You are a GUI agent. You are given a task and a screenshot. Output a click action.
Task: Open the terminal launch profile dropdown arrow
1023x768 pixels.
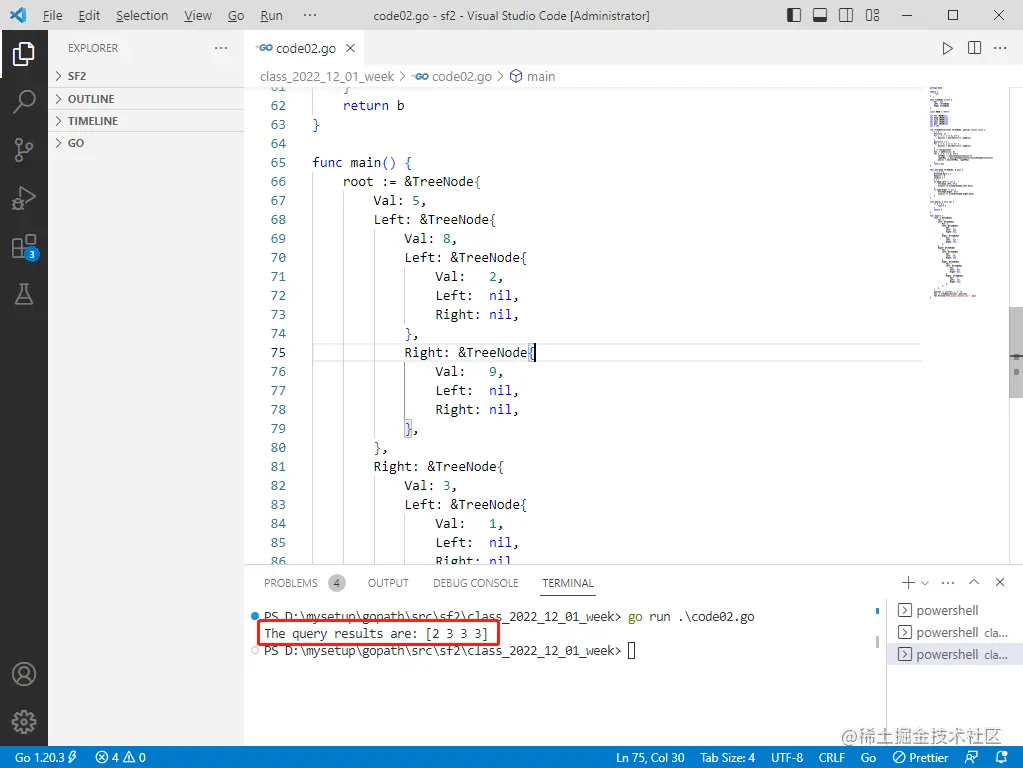[x=924, y=582]
